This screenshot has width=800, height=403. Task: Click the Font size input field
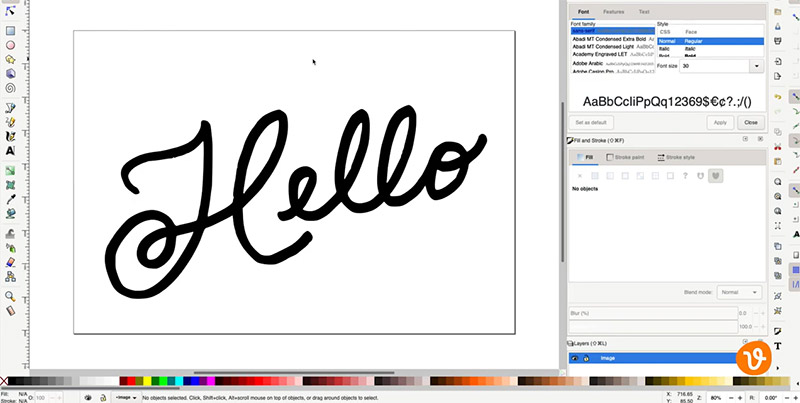(x=715, y=66)
